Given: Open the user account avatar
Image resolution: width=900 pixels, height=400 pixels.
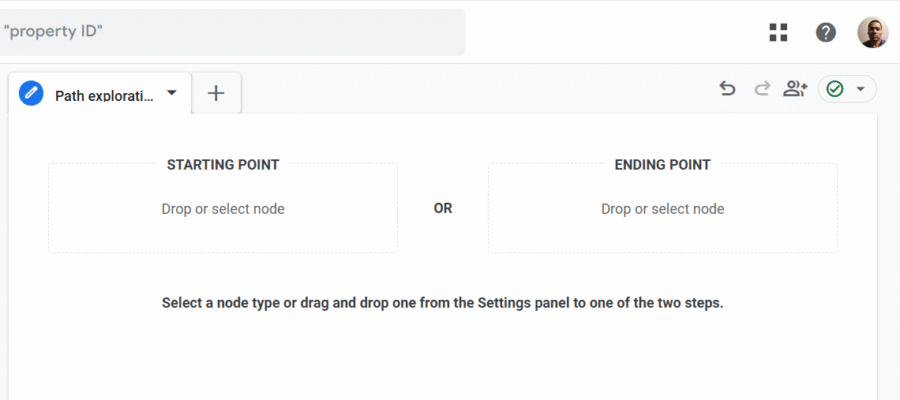Looking at the screenshot, I should point(872,32).
